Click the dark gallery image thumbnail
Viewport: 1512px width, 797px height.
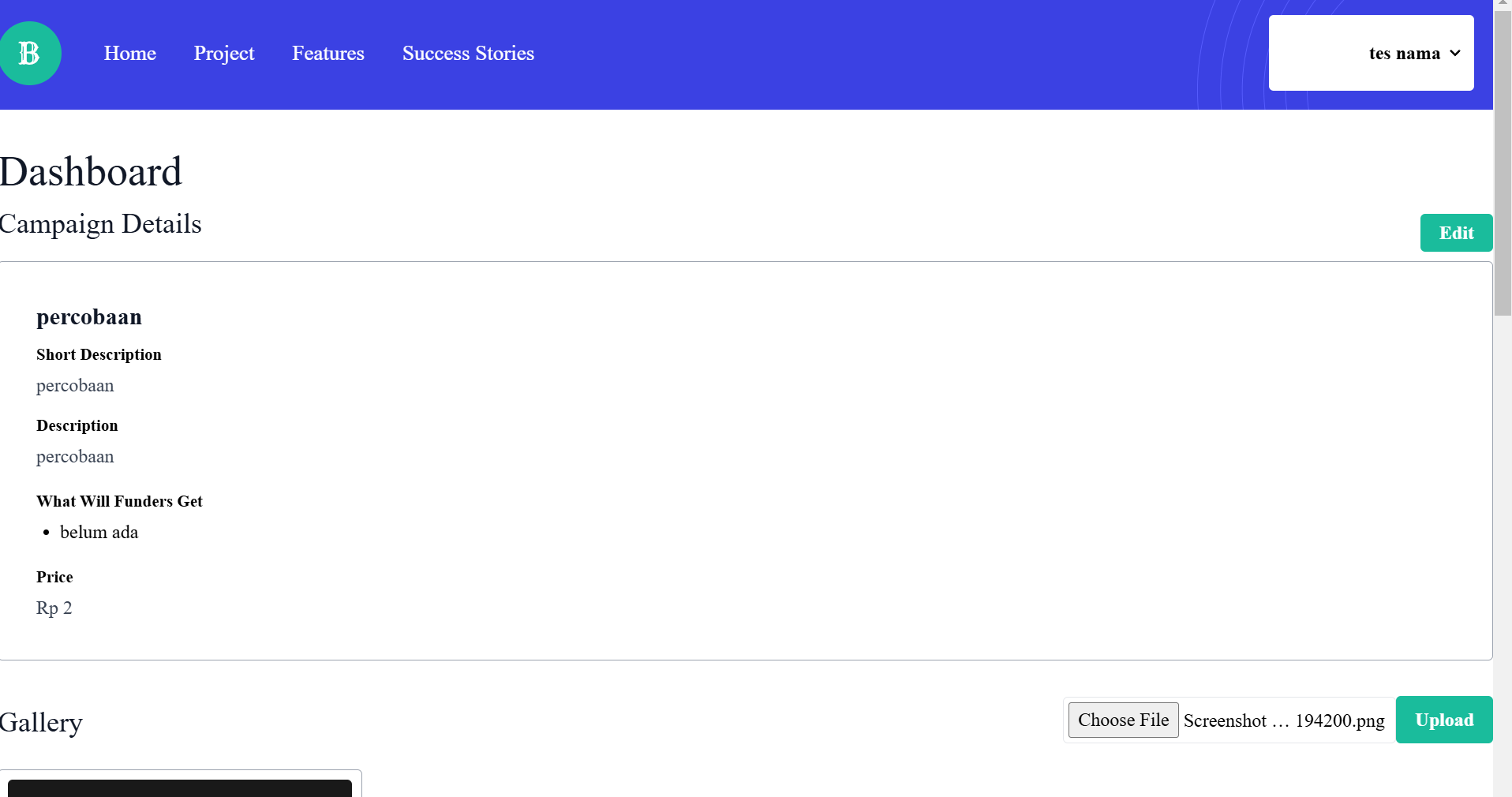(x=180, y=788)
